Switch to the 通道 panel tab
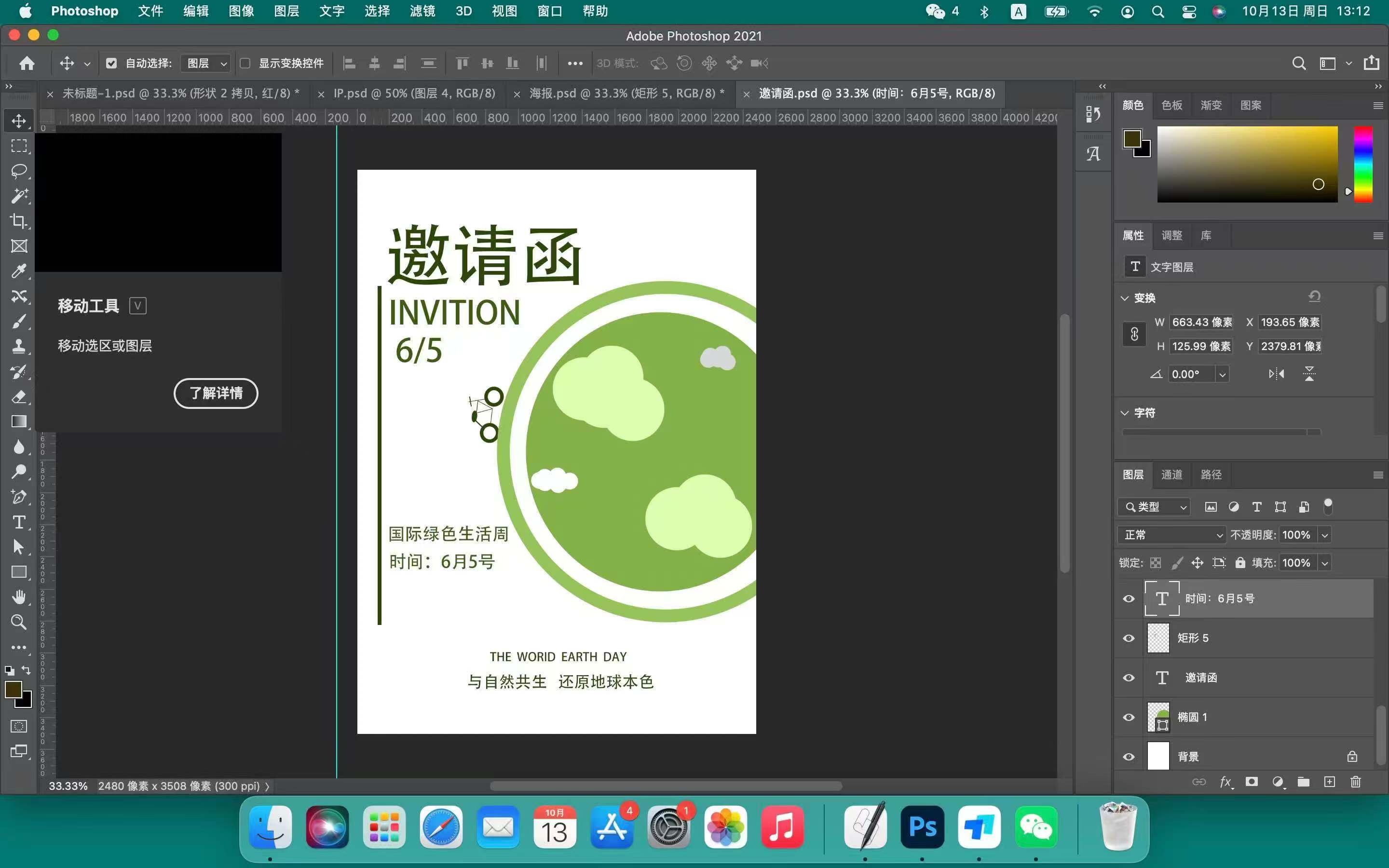 click(1171, 475)
